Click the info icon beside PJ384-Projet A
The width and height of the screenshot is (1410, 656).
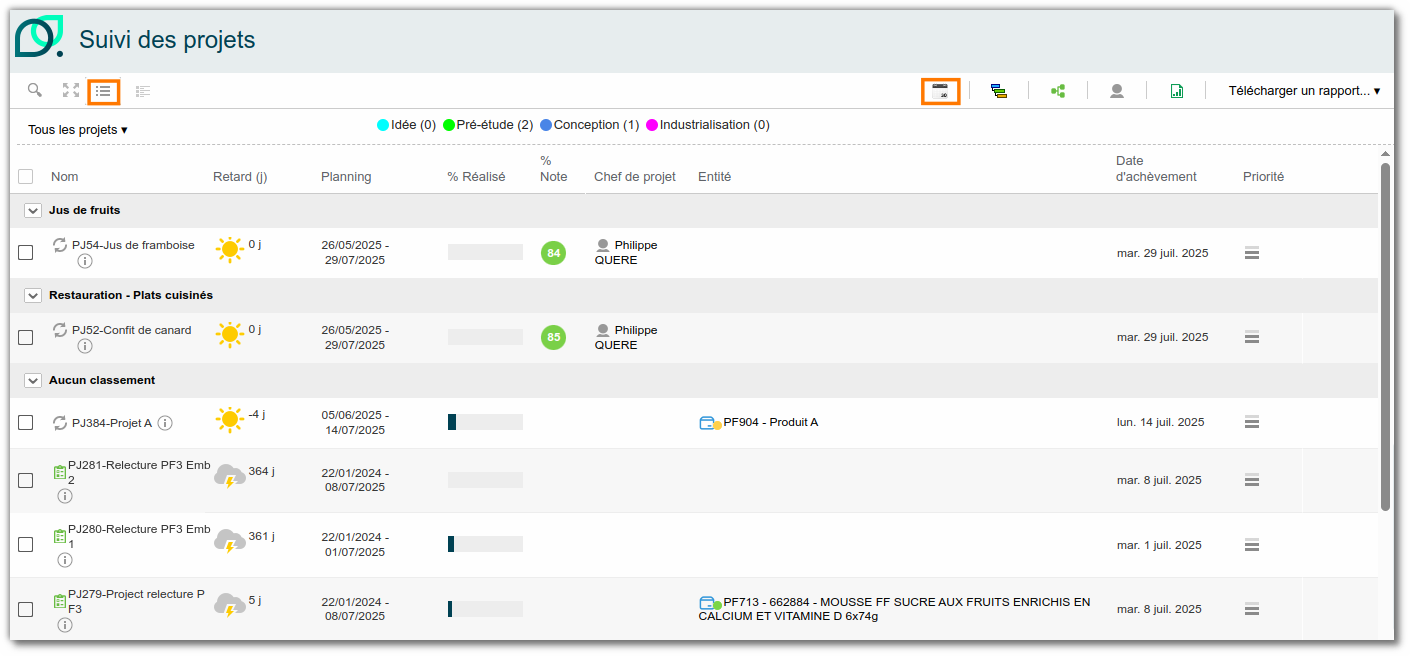coord(165,423)
